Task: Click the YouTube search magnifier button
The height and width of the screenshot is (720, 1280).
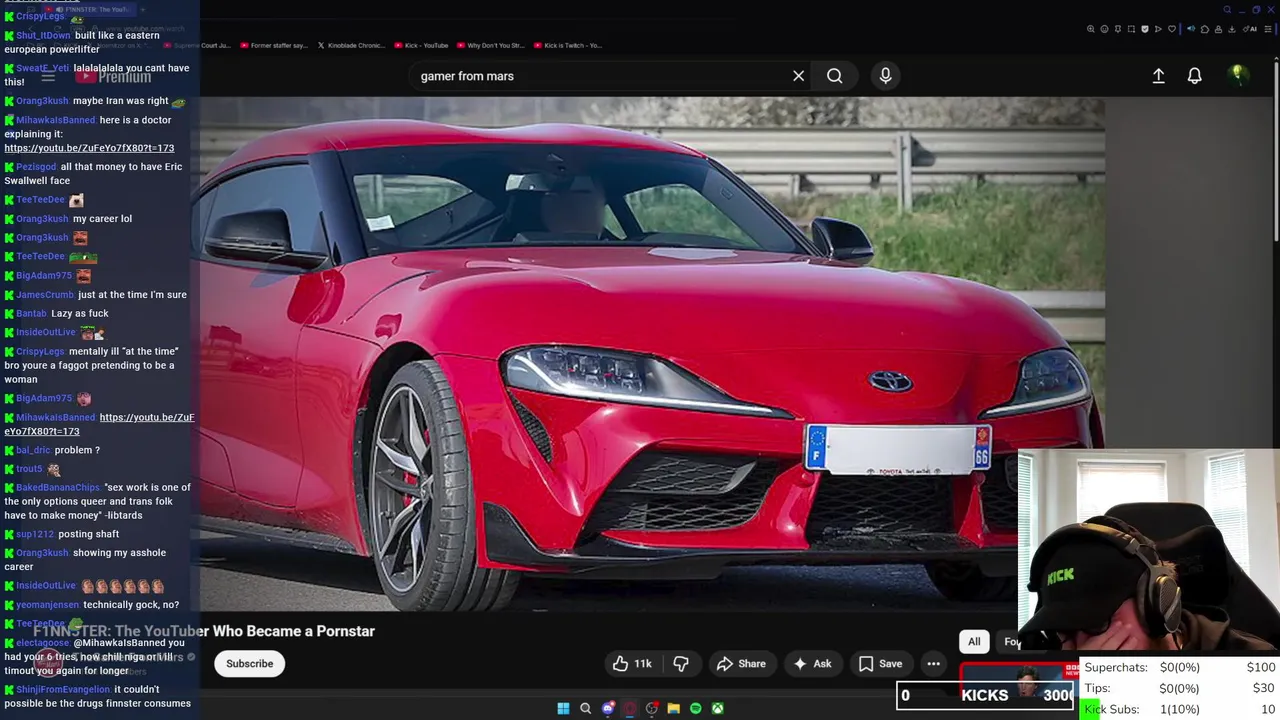Action: 834,76
